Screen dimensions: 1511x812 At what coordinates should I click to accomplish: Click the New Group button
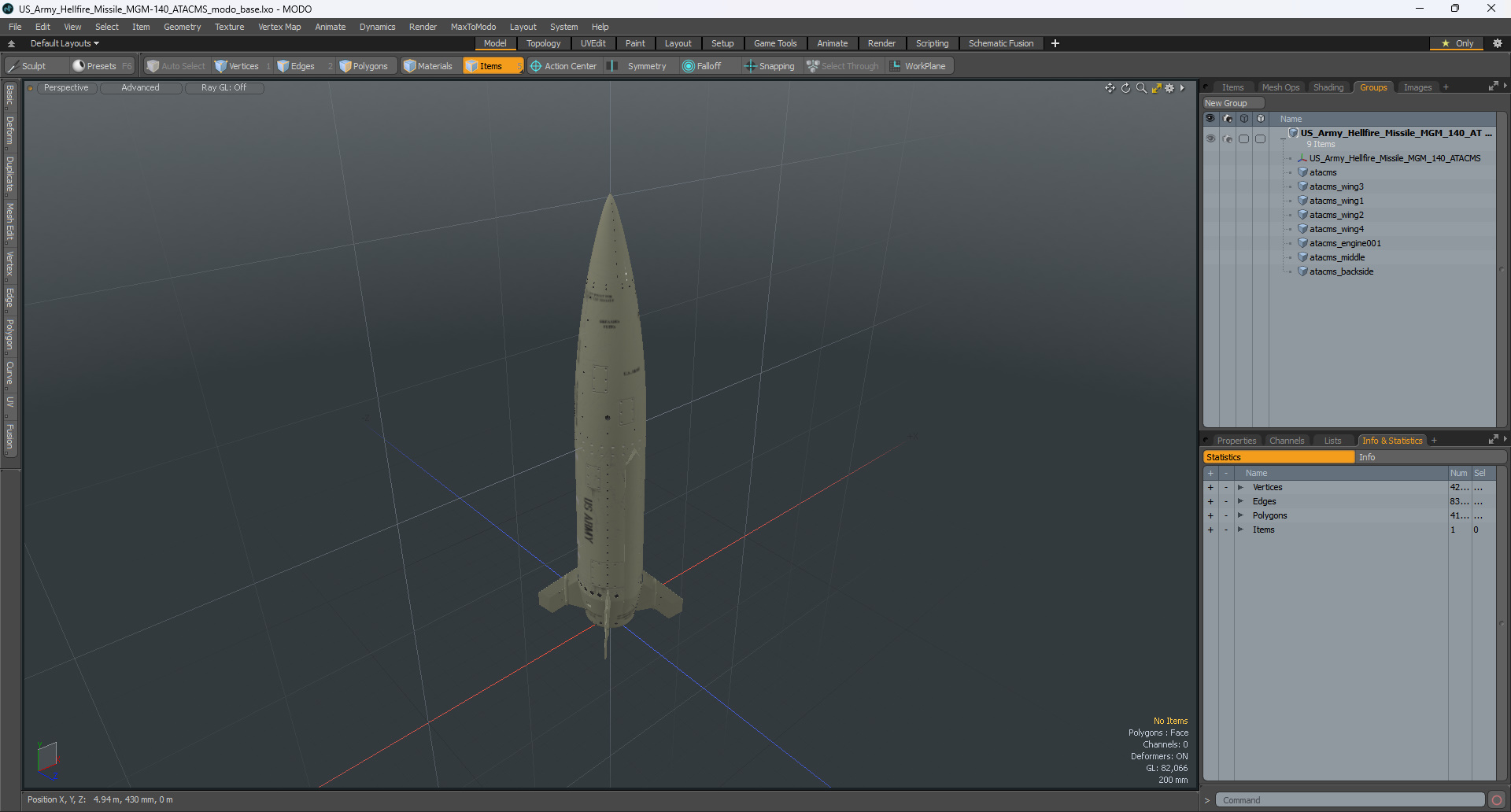[1232, 103]
